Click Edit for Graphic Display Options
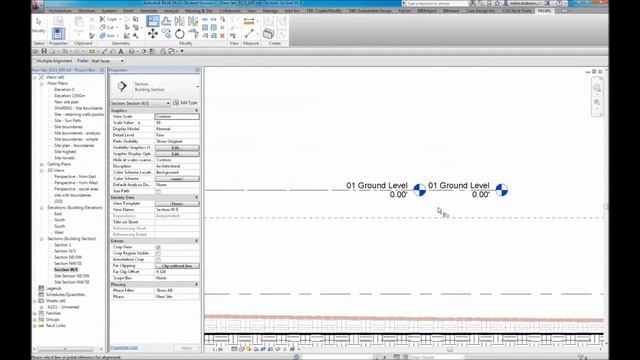The height and width of the screenshot is (360, 640). pyautogui.click(x=177, y=154)
